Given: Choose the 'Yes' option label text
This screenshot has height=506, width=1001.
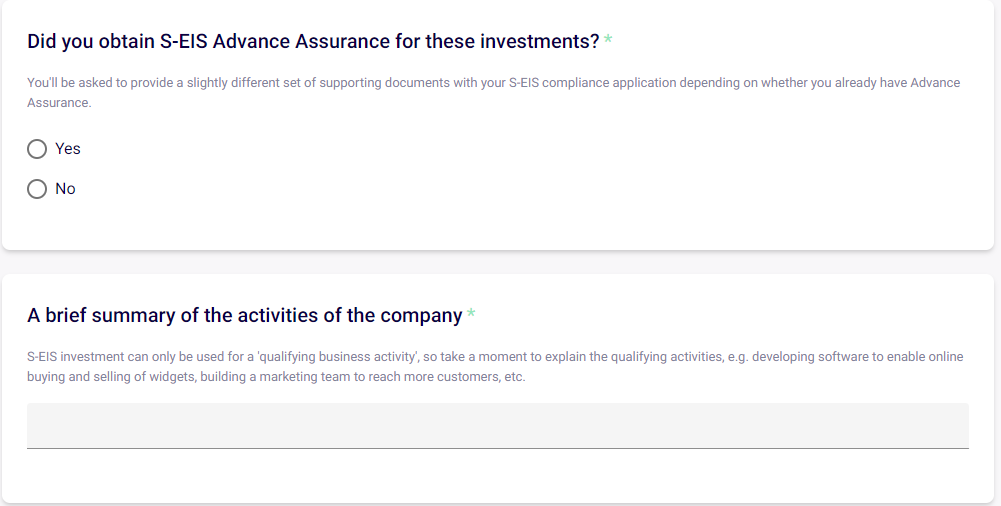Looking at the screenshot, I should 68,149.
